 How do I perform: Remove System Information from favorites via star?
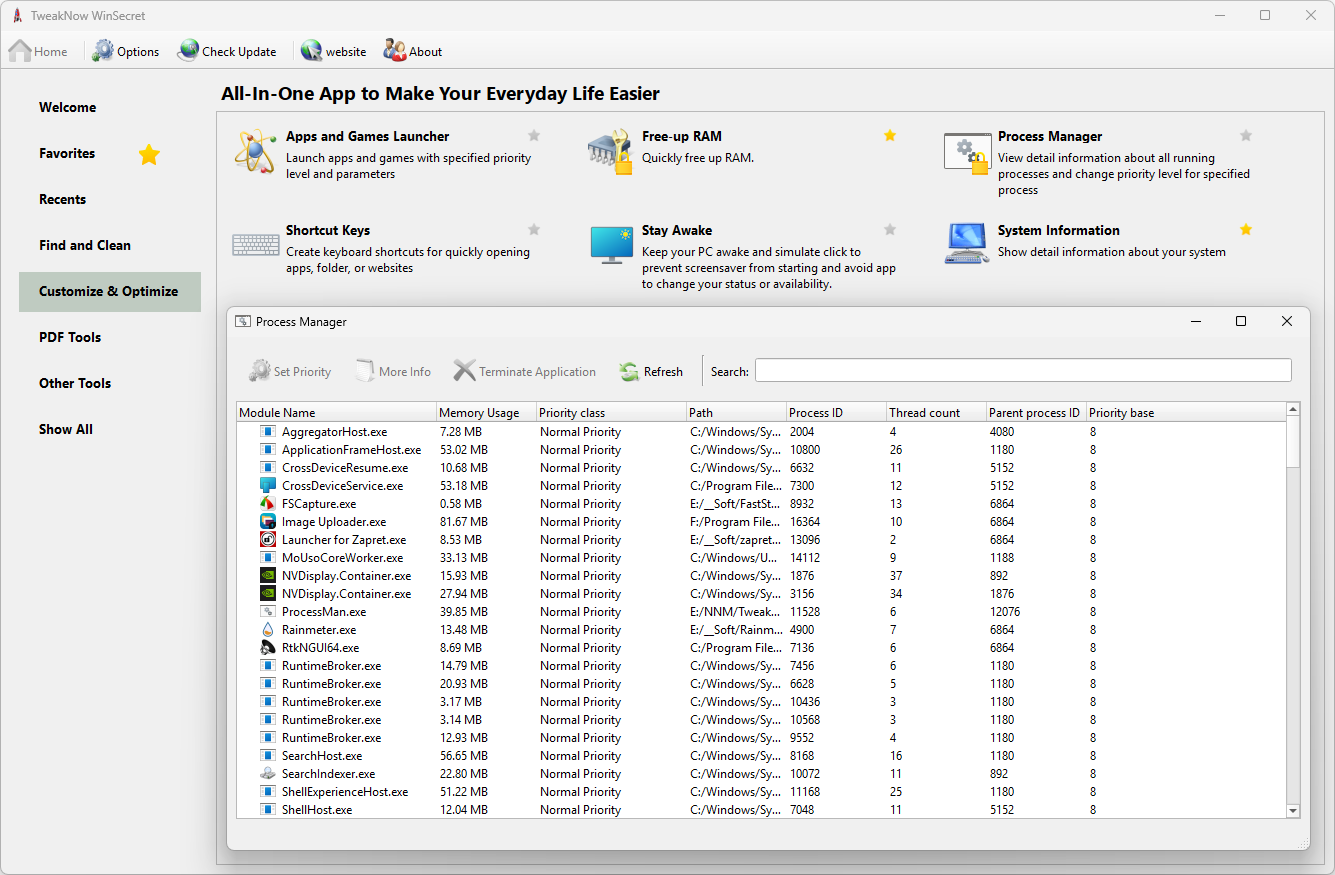tap(1246, 230)
